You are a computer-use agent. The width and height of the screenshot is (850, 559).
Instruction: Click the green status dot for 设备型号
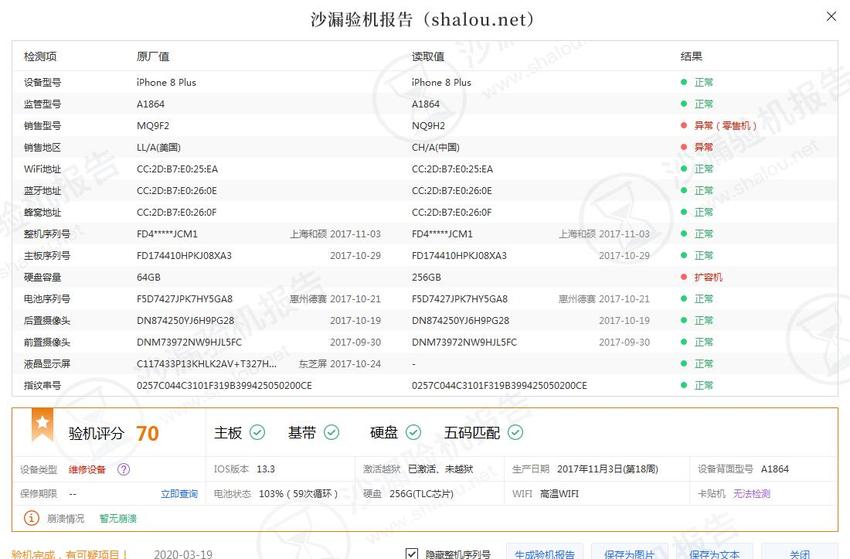(x=684, y=82)
